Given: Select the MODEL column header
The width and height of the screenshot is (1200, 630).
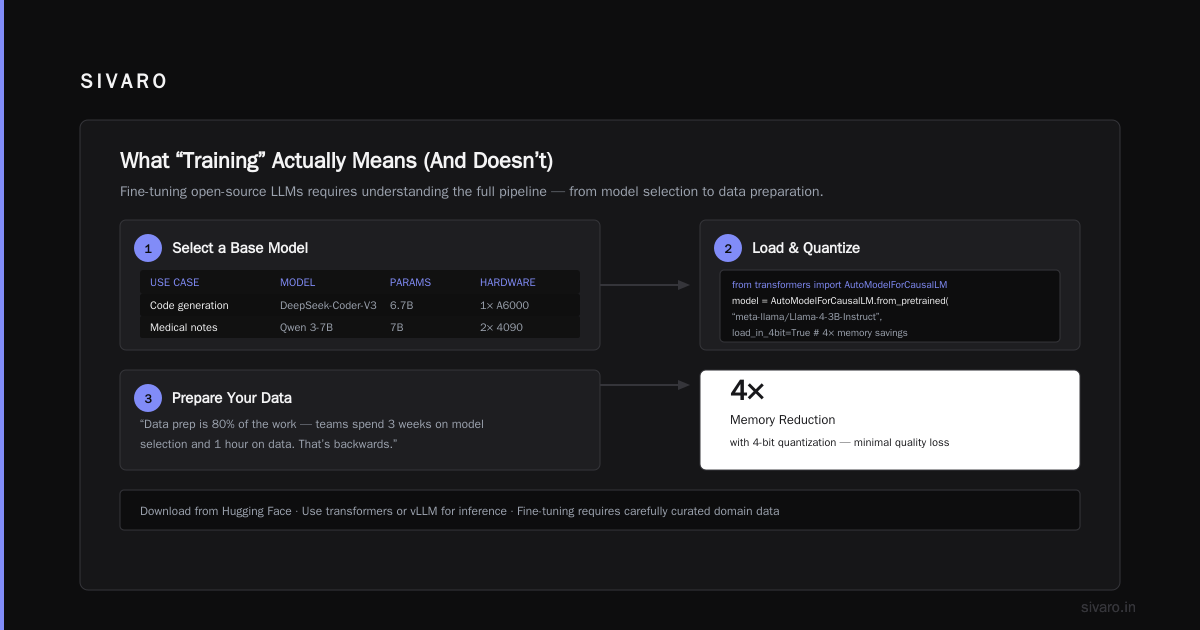Looking at the screenshot, I should (x=297, y=282).
